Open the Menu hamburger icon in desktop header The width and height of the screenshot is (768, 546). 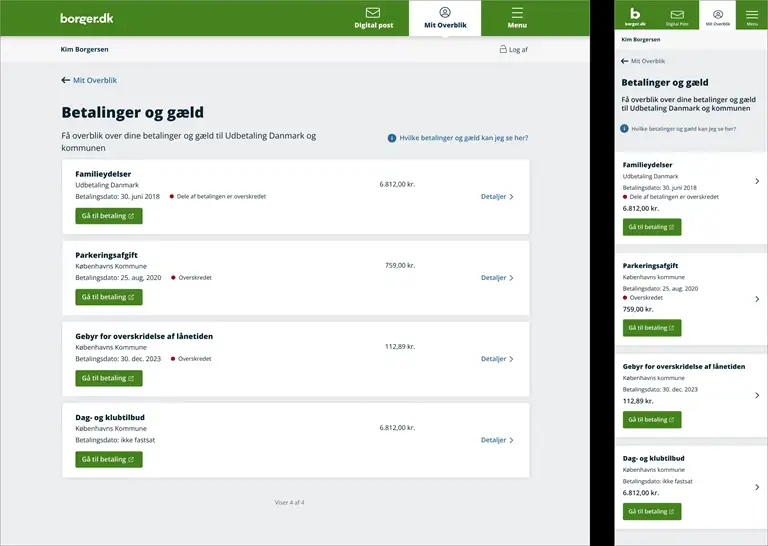(x=517, y=13)
